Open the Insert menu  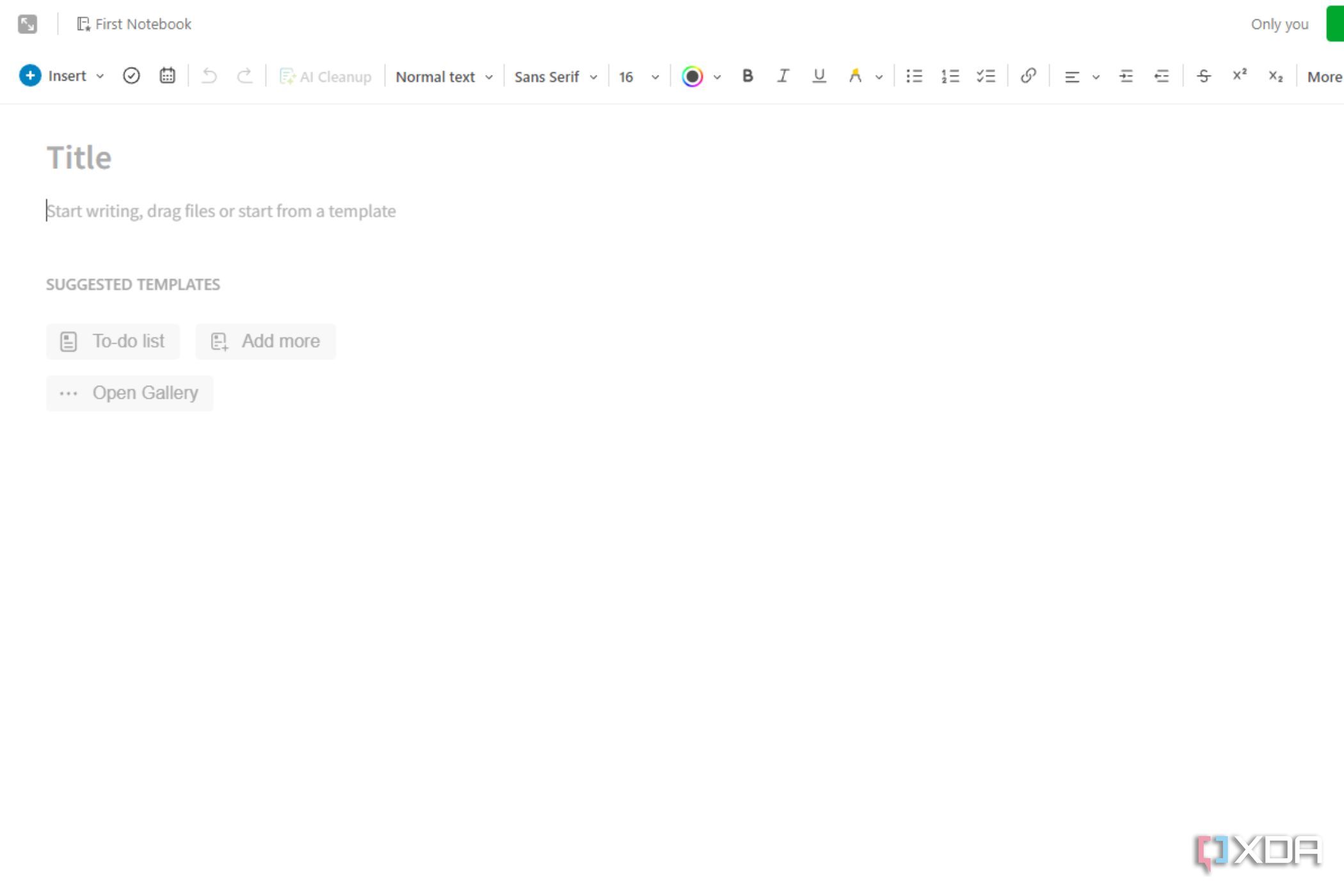[63, 76]
